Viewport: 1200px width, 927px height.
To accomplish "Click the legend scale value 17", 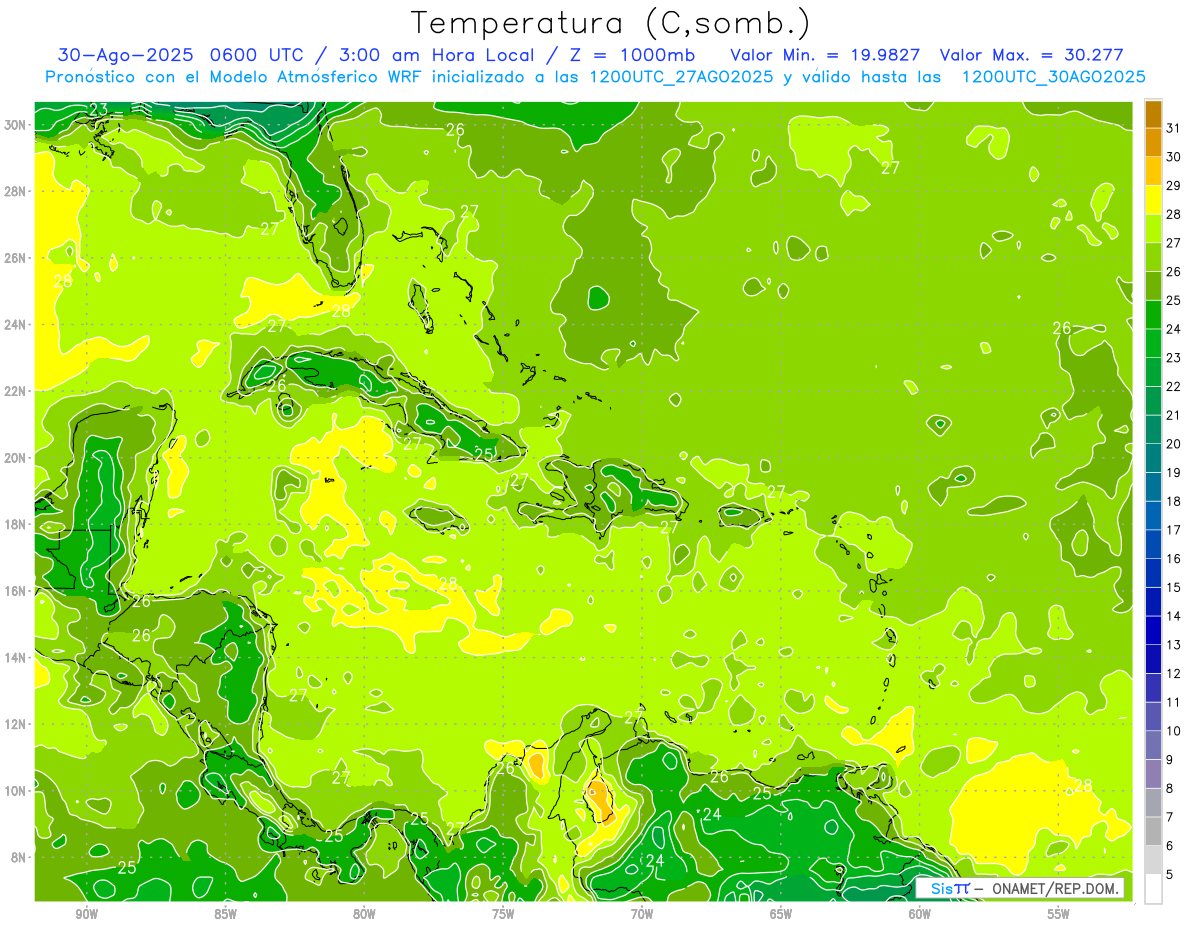I will (1174, 530).
